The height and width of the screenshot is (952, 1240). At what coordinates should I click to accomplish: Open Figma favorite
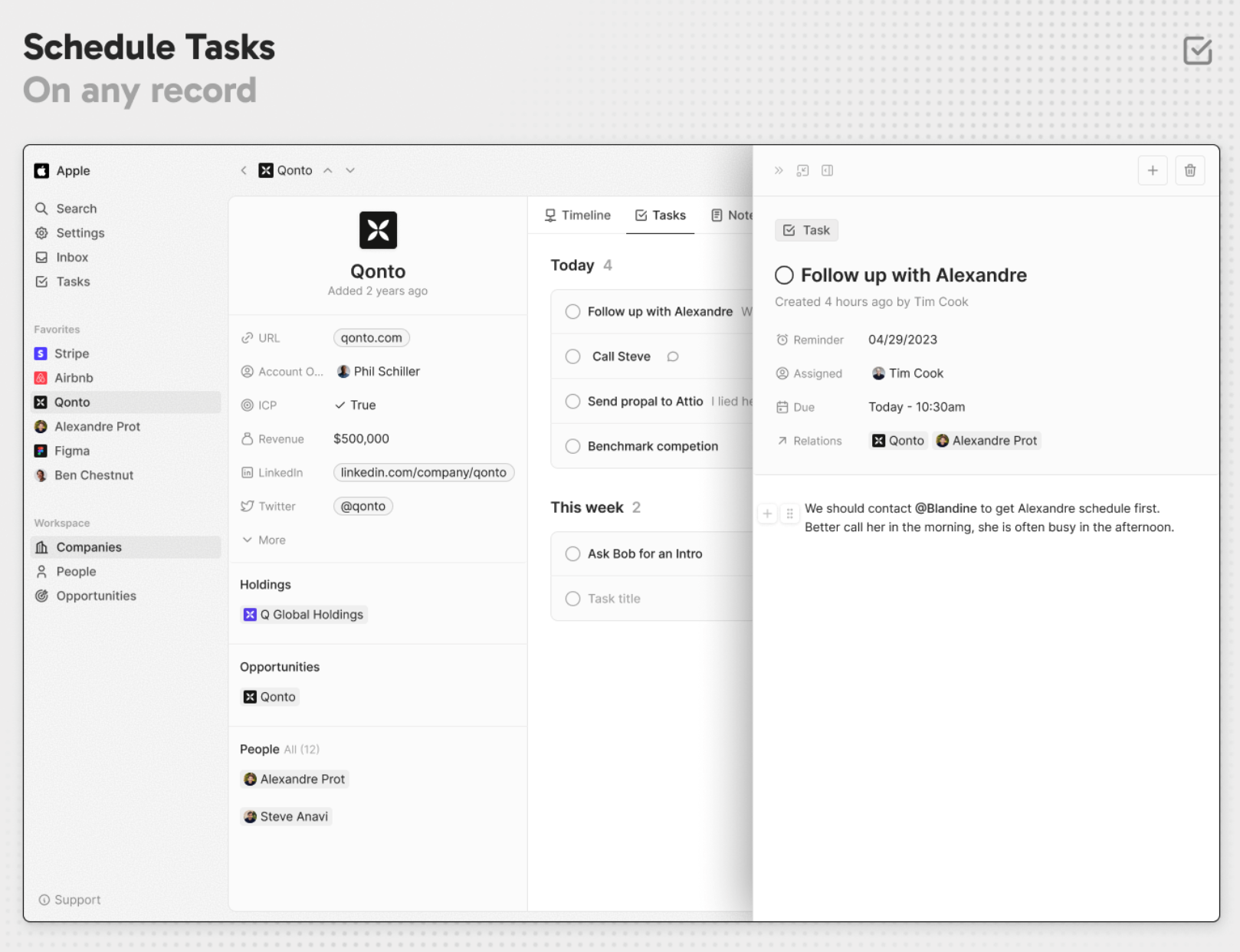61,451
